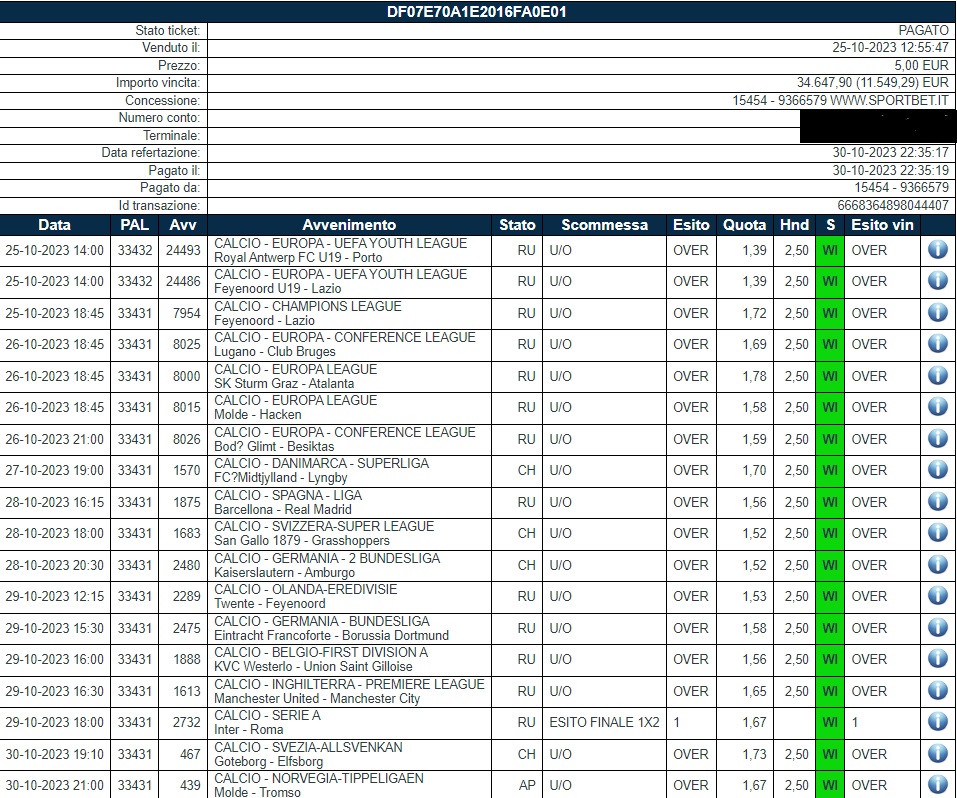The height and width of the screenshot is (798, 957).
Task: Click info icon for Lugano - Club Bruges
Action: [x=937, y=344]
